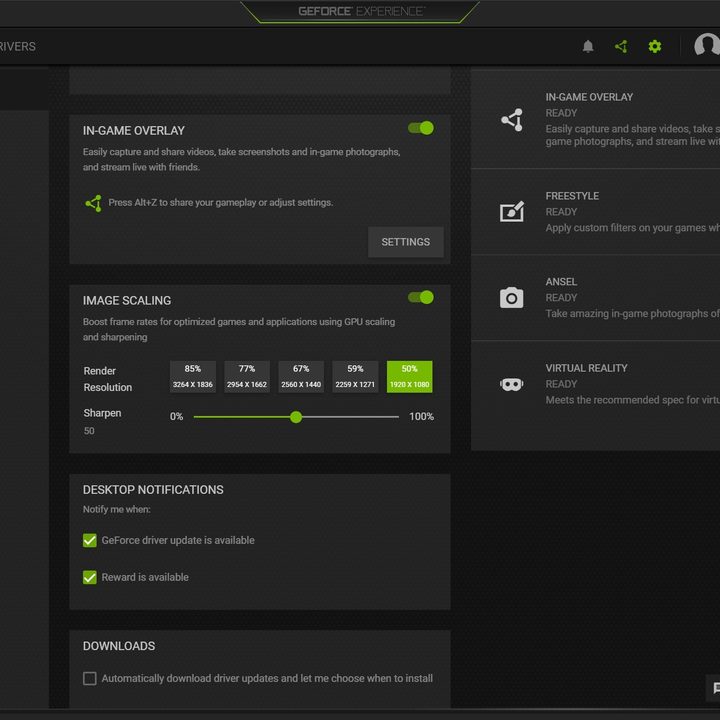The width and height of the screenshot is (720, 720).
Task: Click green share icon beside Alt+Z hint
Action: pyautogui.click(x=94, y=203)
